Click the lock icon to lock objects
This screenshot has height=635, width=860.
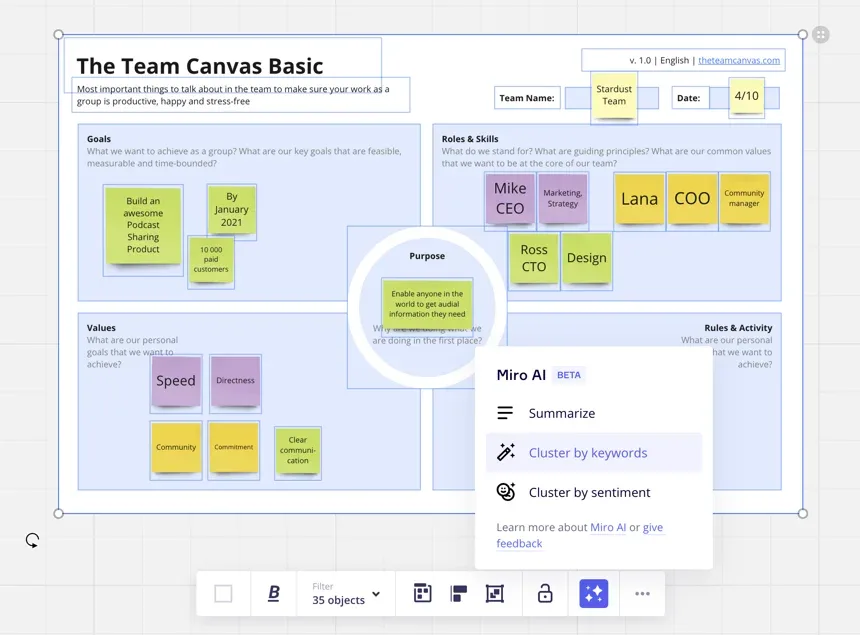pos(544,593)
